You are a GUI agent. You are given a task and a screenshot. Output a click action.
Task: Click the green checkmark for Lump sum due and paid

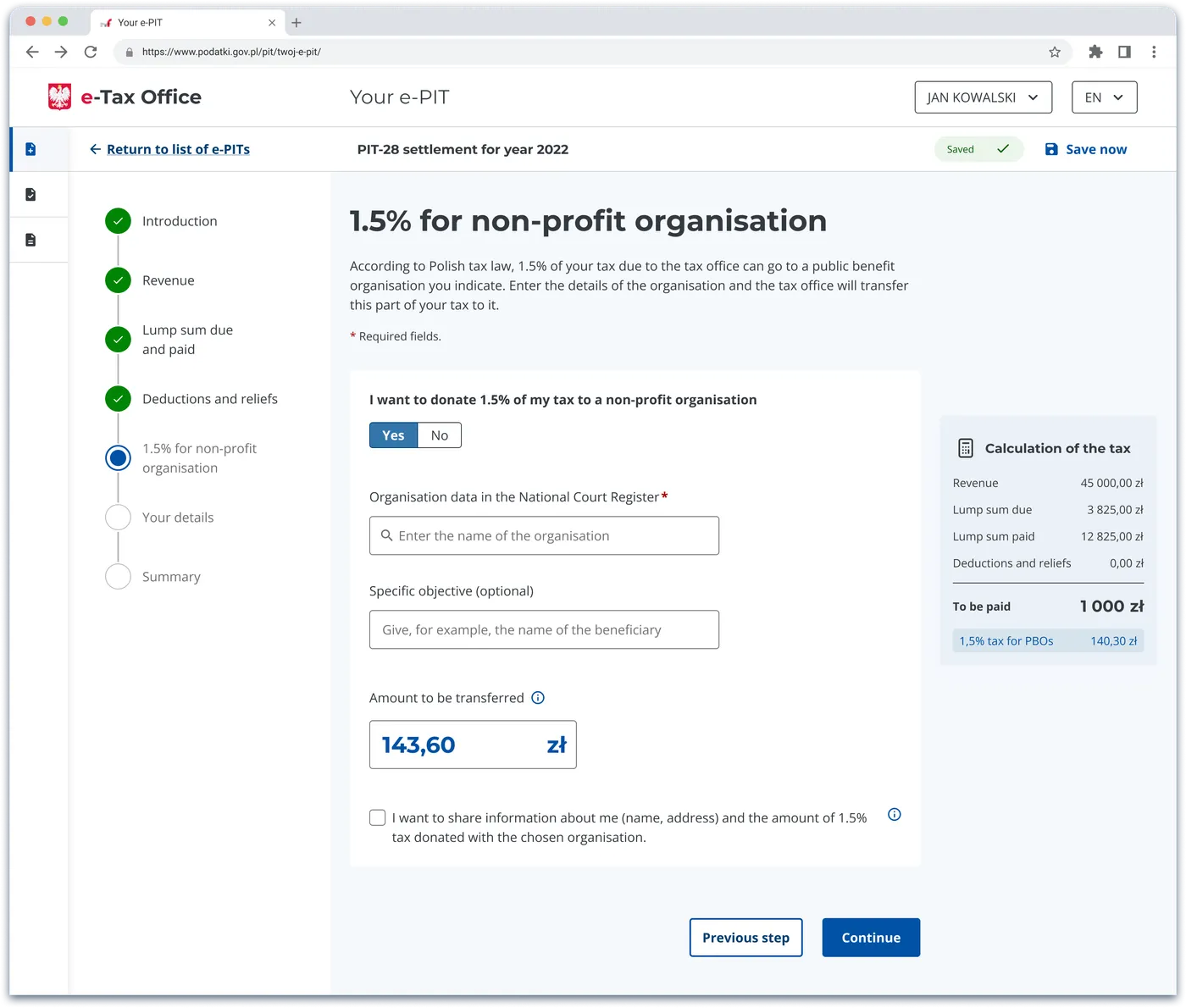pos(118,340)
